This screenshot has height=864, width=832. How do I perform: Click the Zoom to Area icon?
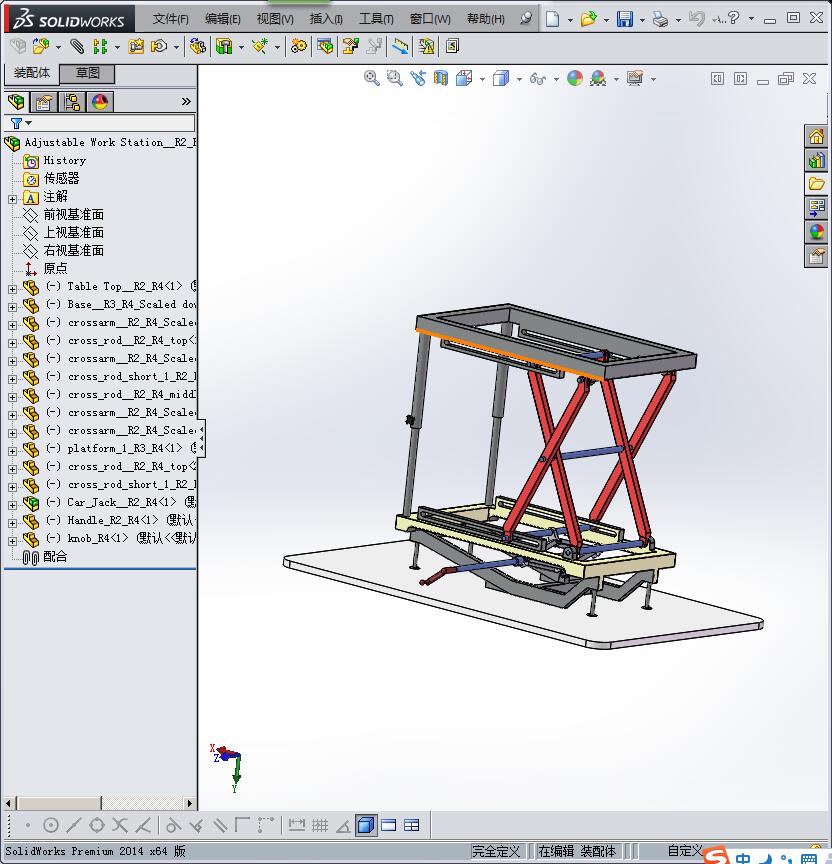pos(395,78)
